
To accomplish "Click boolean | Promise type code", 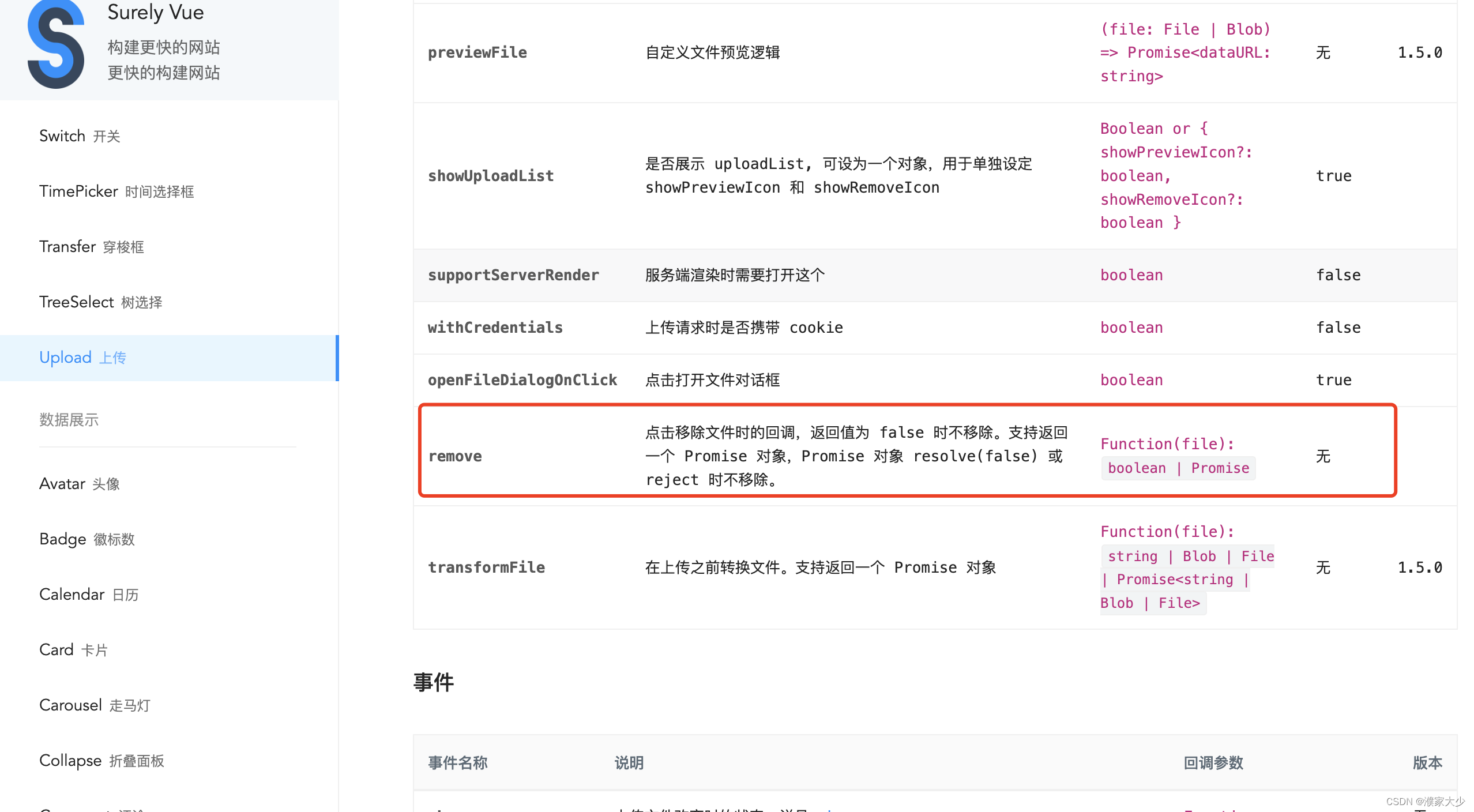I will click(1178, 468).
